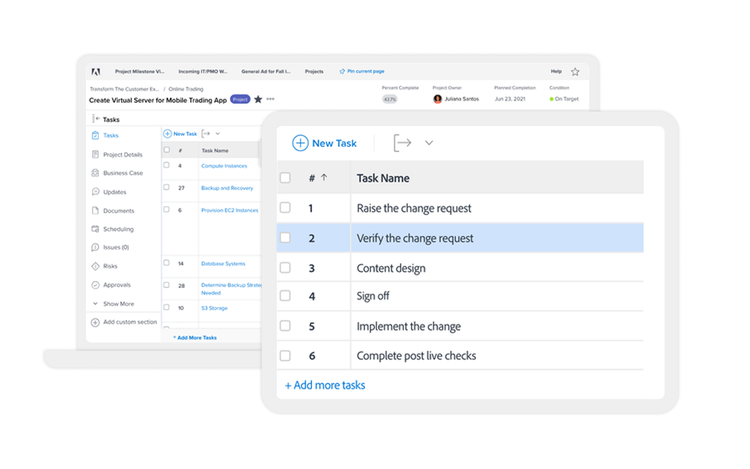The height and width of the screenshot is (469, 750).
Task: Toggle the select-all checkbox in large header
Action: pyautogui.click(x=285, y=178)
